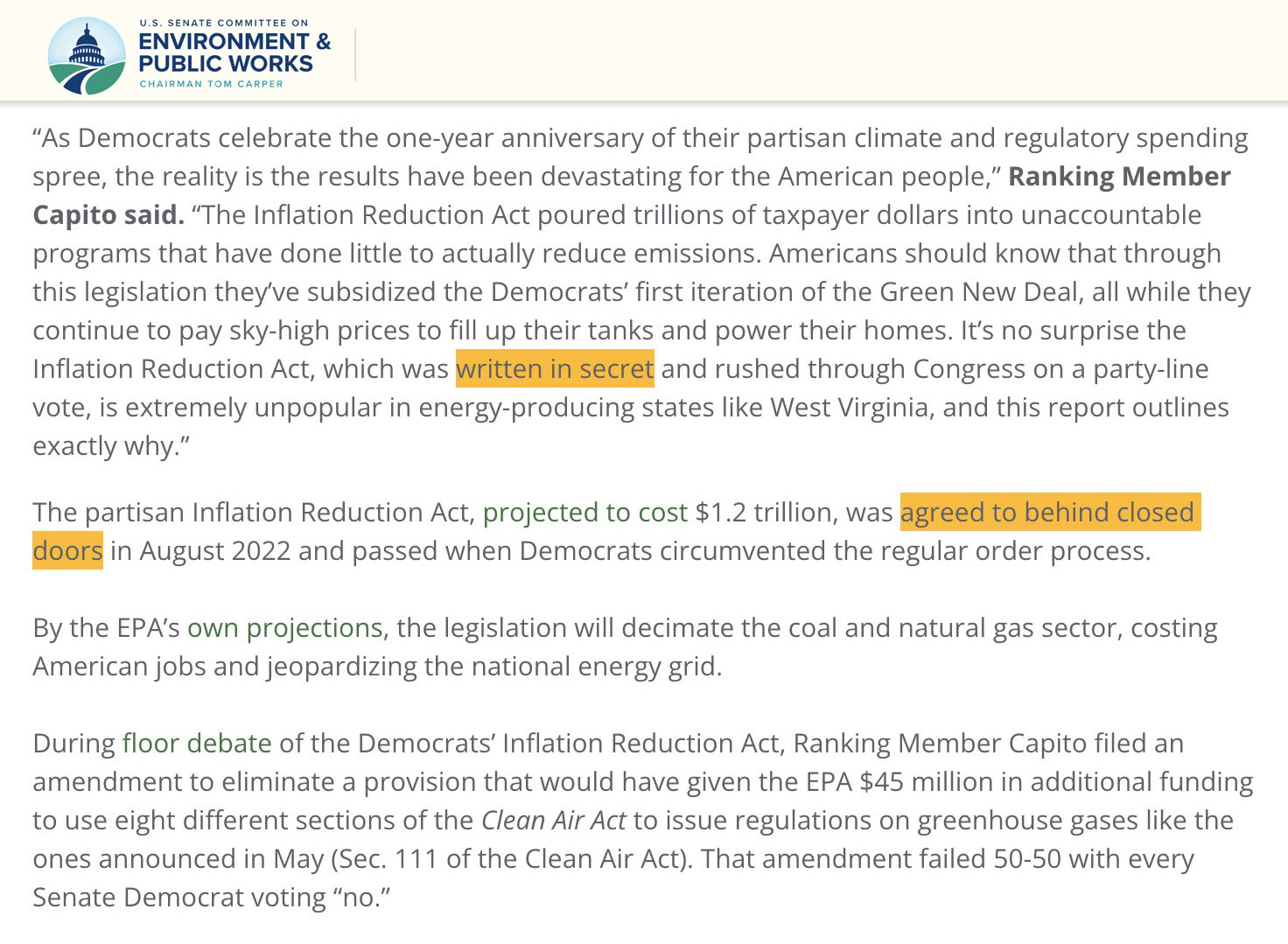Click 'Green New Deal' in quote
Viewport: 1288px width, 944px height.
tap(978, 292)
